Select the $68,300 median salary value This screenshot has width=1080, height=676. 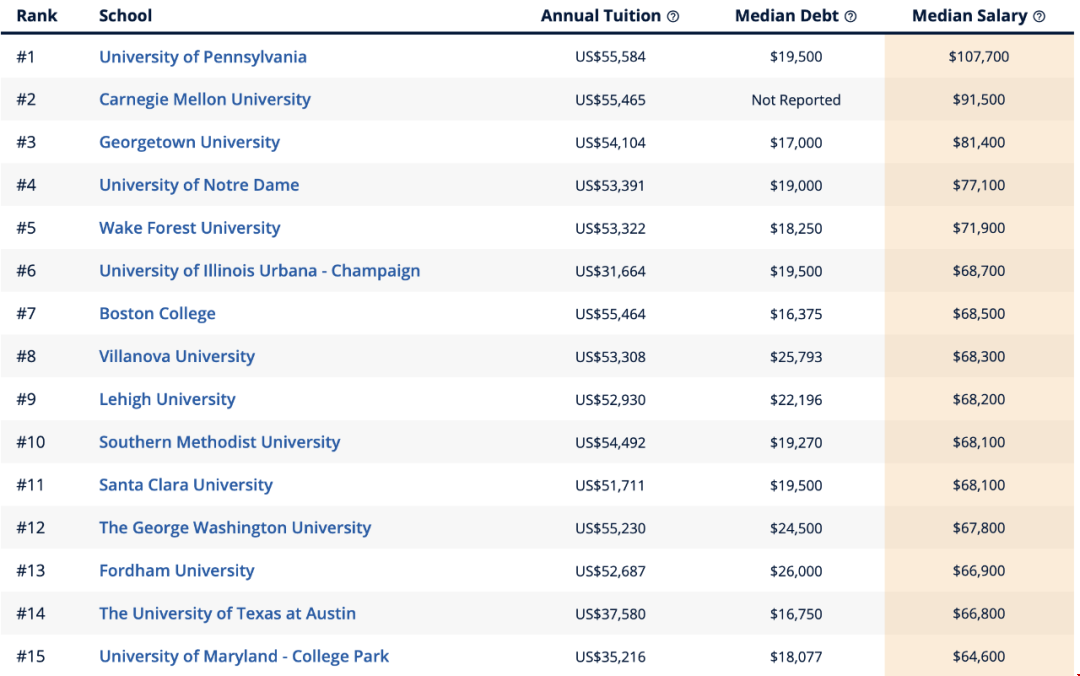pos(979,356)
